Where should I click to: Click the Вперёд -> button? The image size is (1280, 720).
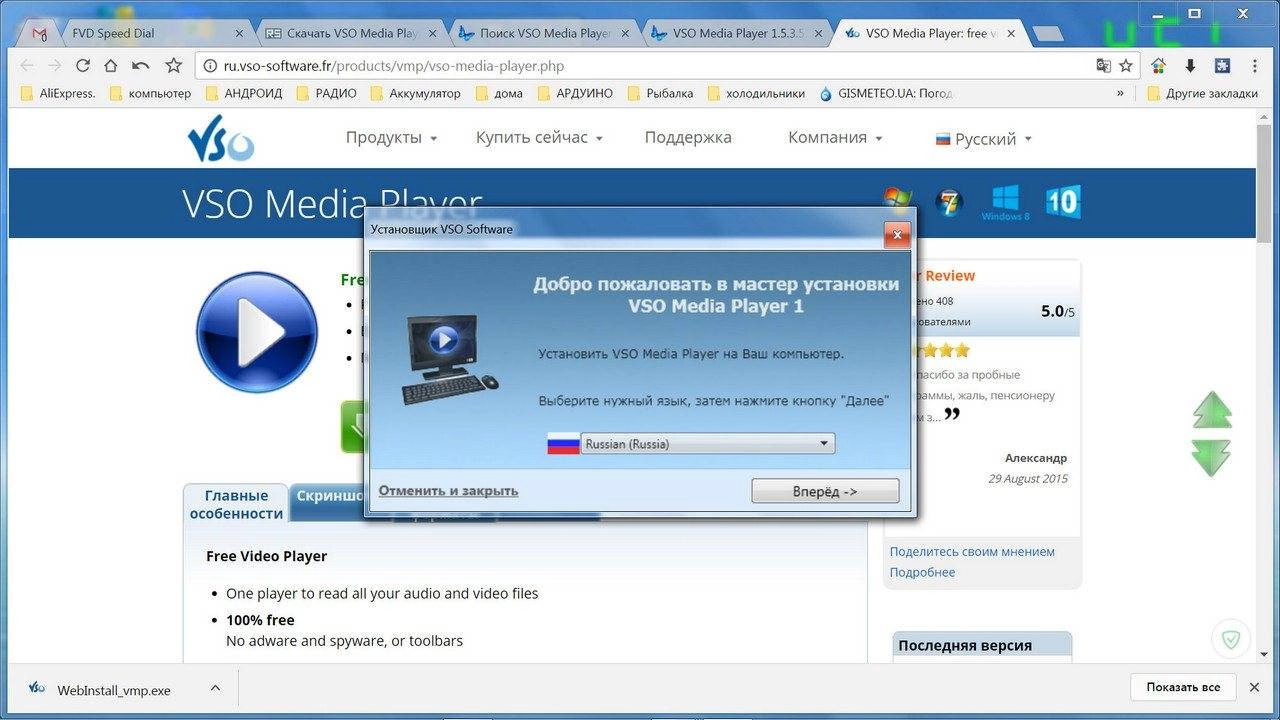coord(825,491)
